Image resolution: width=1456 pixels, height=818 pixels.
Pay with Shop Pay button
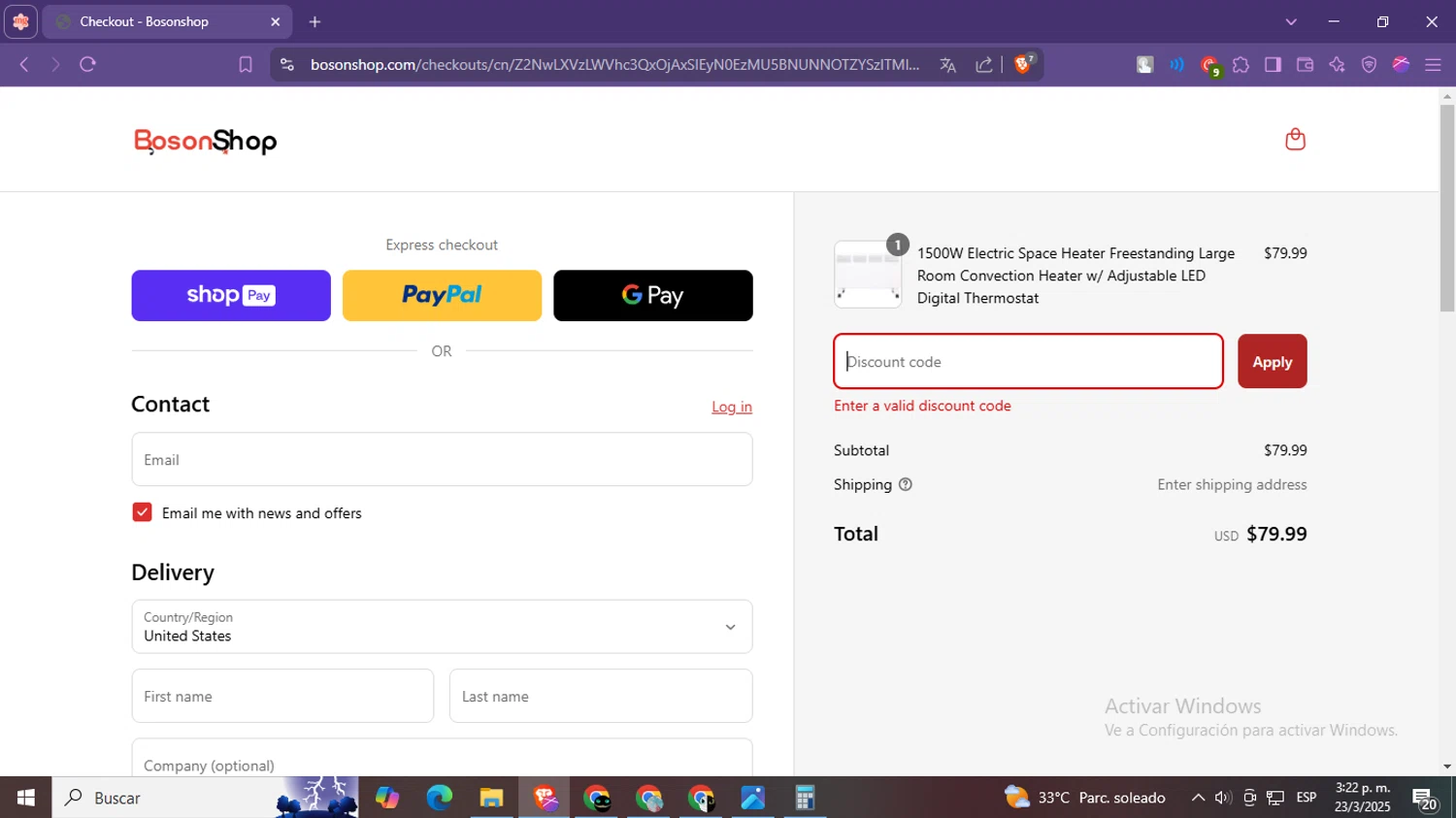point(231,295)
